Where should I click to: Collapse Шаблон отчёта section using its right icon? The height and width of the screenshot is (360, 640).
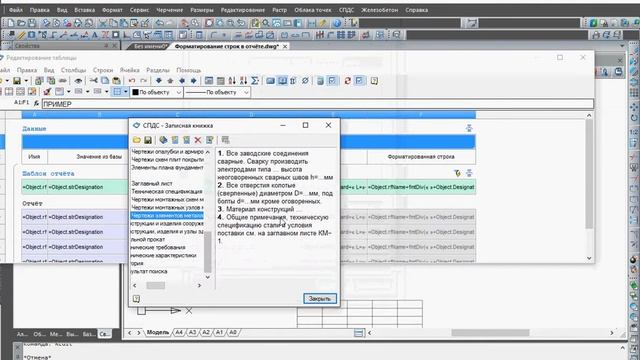coord(469,173)
